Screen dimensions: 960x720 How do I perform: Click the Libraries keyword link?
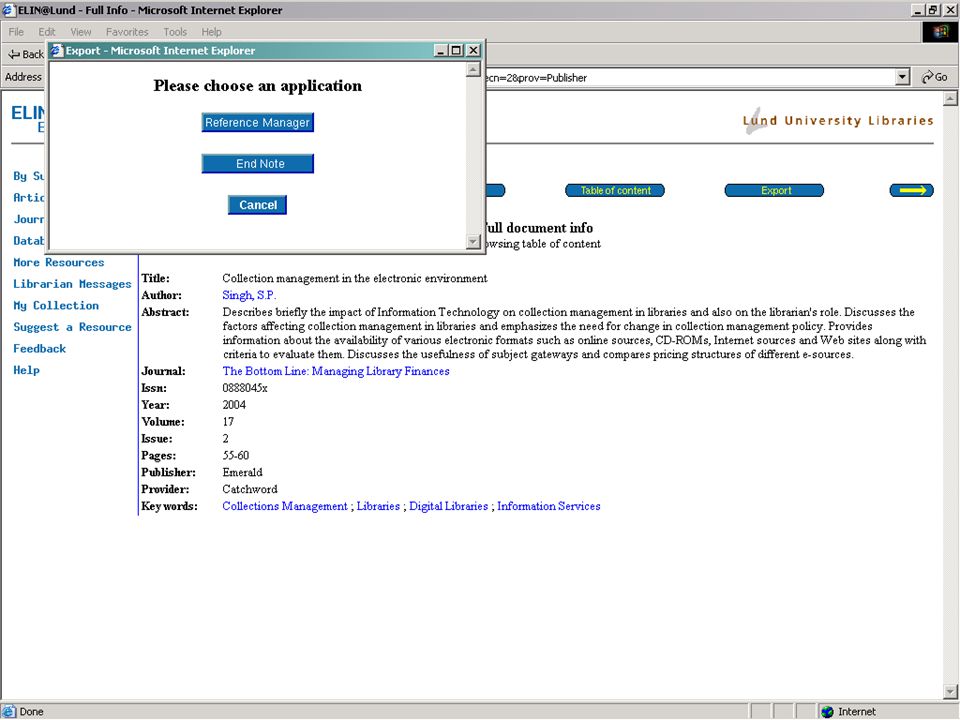coord(378,506)
